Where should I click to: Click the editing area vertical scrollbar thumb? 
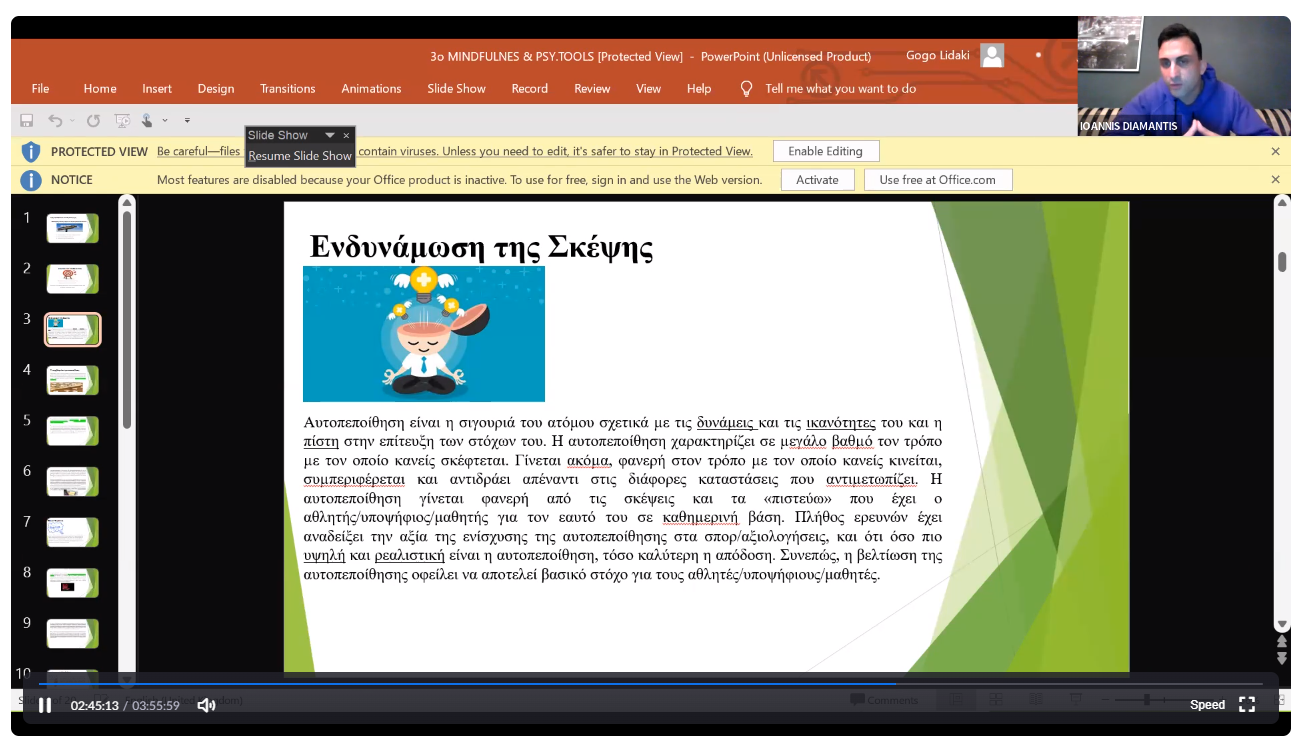(x=1282, y=262)
